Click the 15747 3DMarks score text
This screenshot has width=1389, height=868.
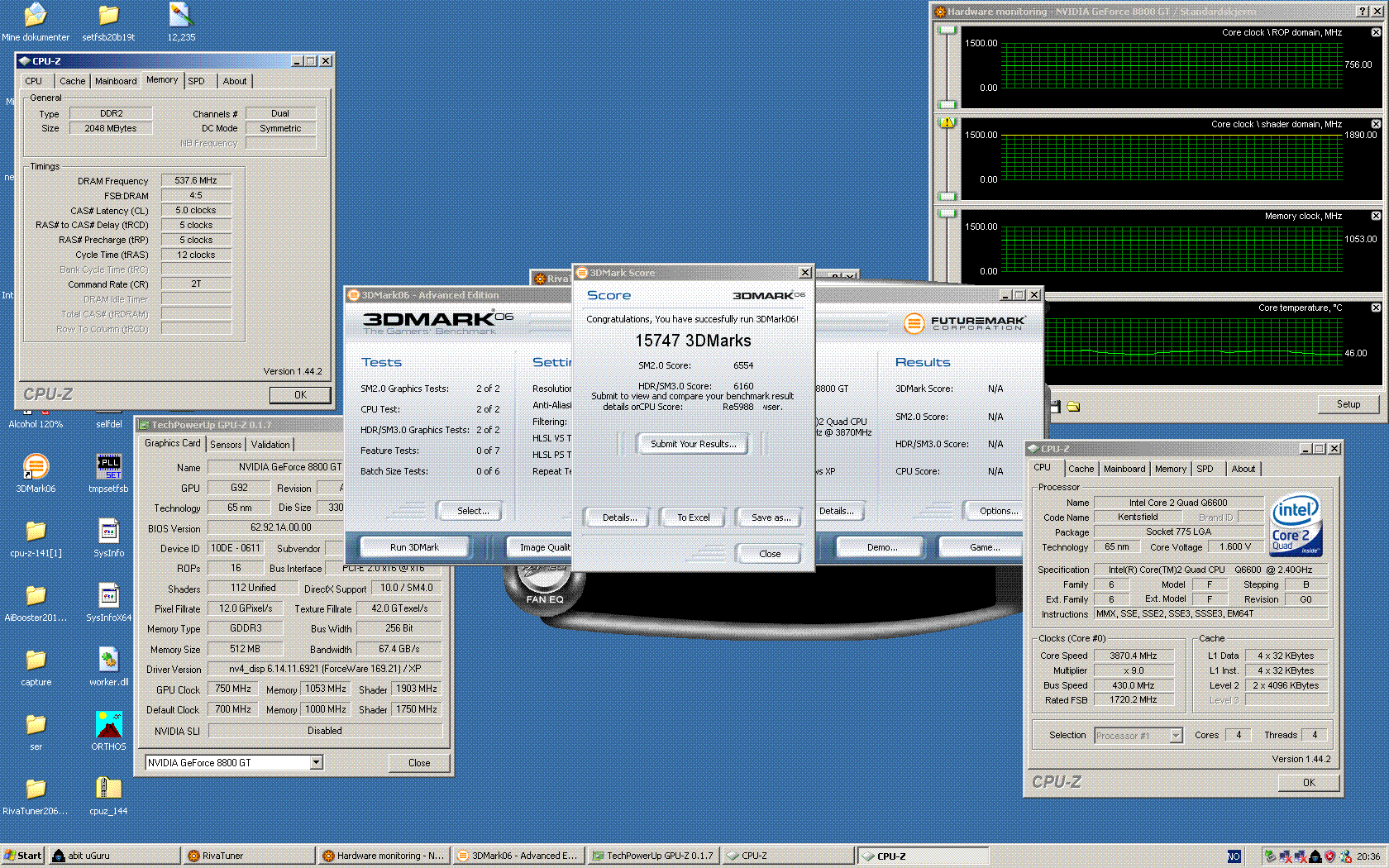click(x=693, y=341)
